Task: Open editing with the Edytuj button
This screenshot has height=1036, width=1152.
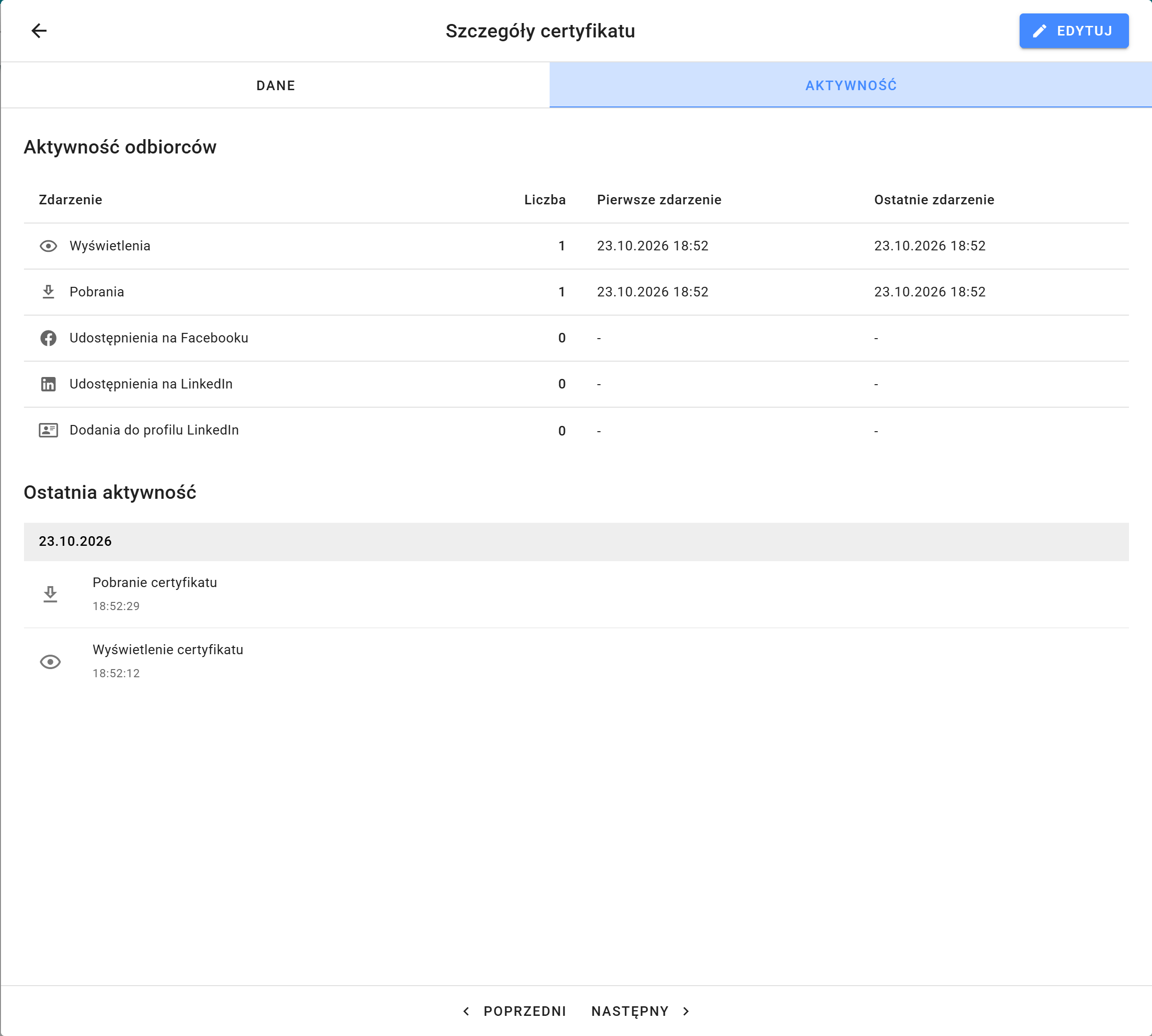Action: click(1074, 31)
